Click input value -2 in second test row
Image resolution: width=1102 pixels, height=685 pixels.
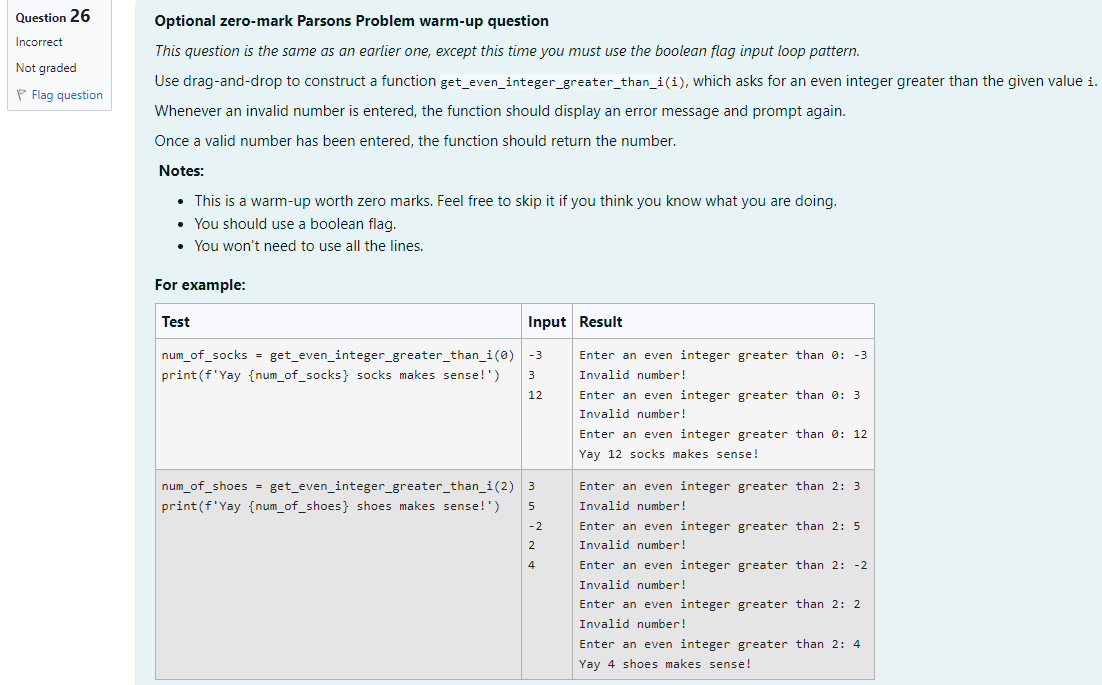click(x=535, y=525)
